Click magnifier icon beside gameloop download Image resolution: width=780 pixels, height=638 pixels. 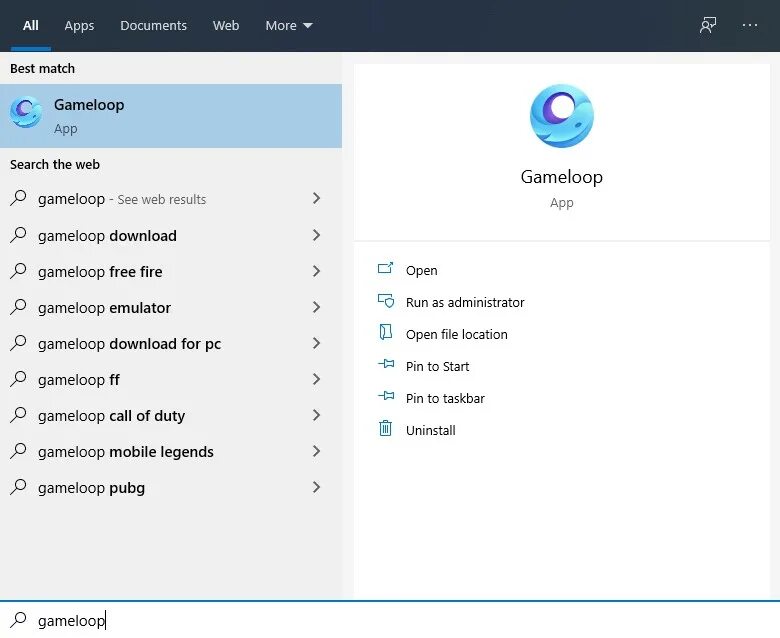tap(18, 234)
